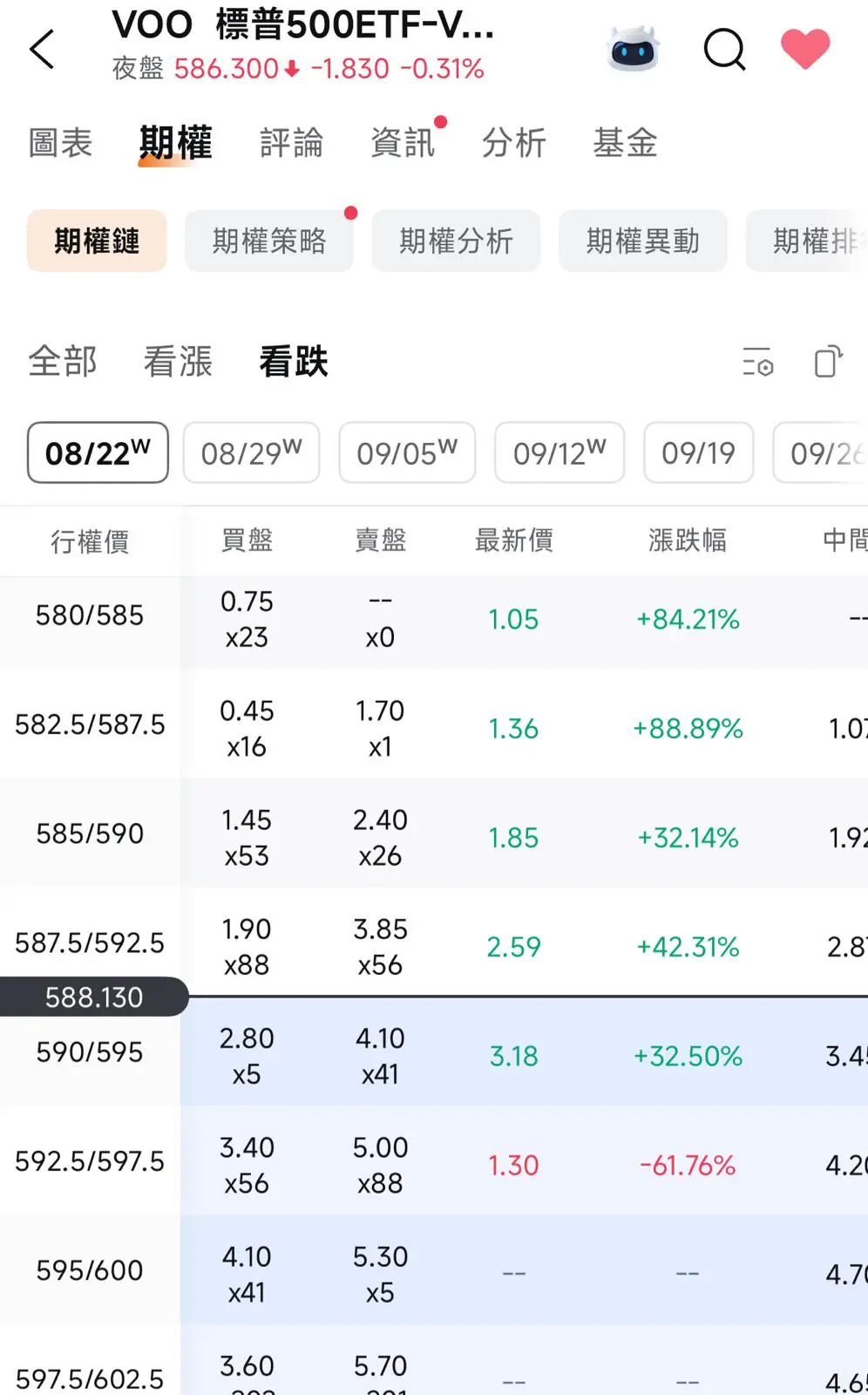Tap bid 1.90 x88 cell
The width and height of the screenshot is (868, 1395).
pos(247,946)
